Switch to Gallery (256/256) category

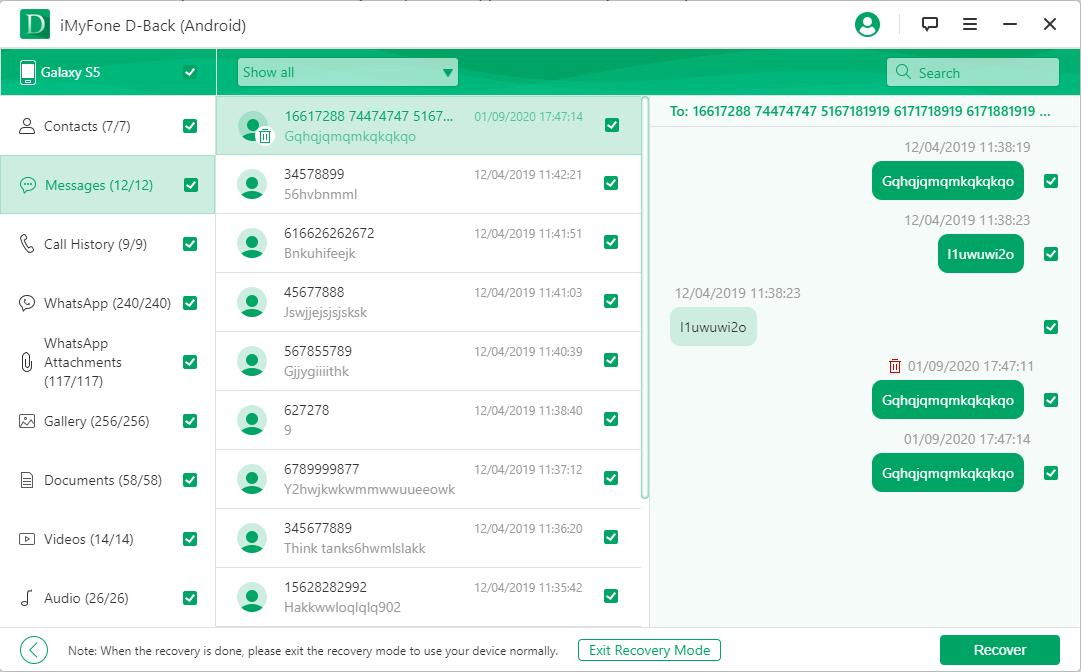[x=96, y=421]
